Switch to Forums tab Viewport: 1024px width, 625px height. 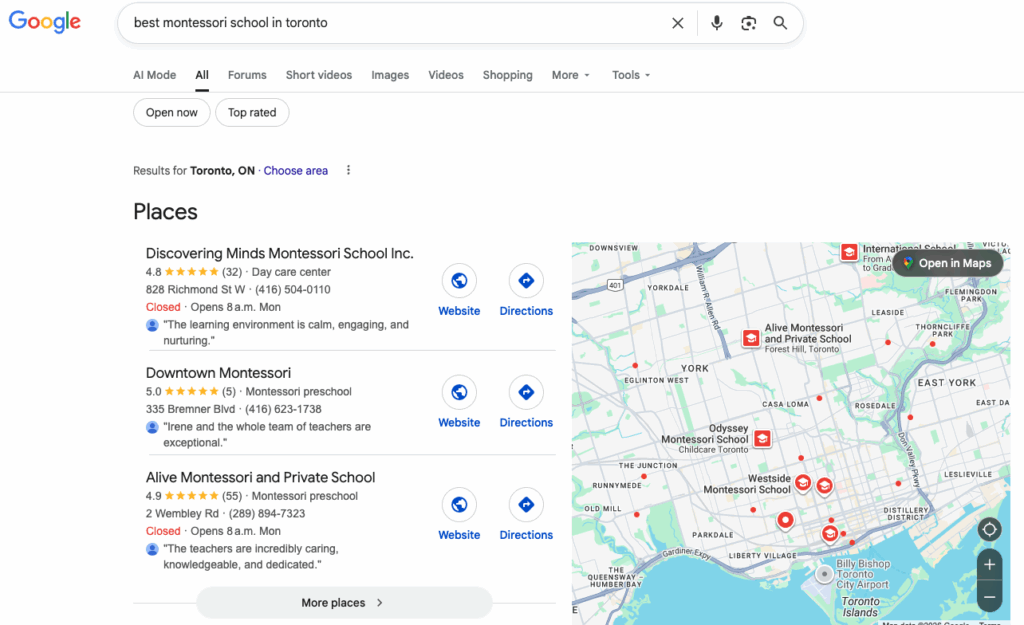(247, 75)
